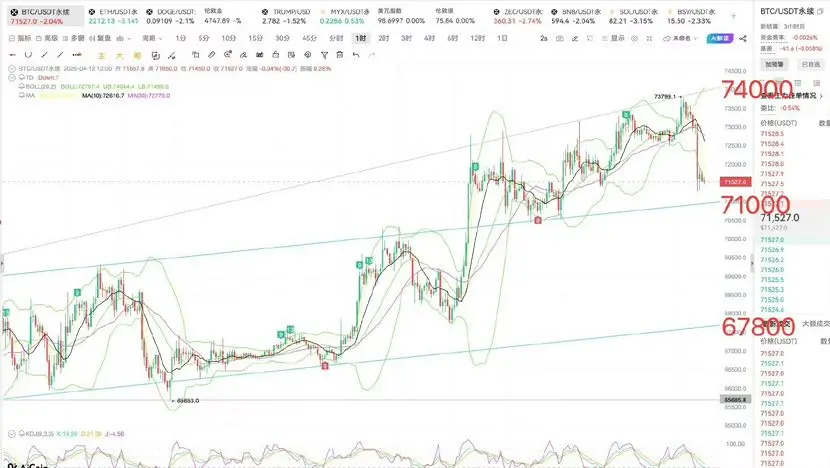Start 复盘 replay mode
This screenshot has width=830, height=468.
100,38
